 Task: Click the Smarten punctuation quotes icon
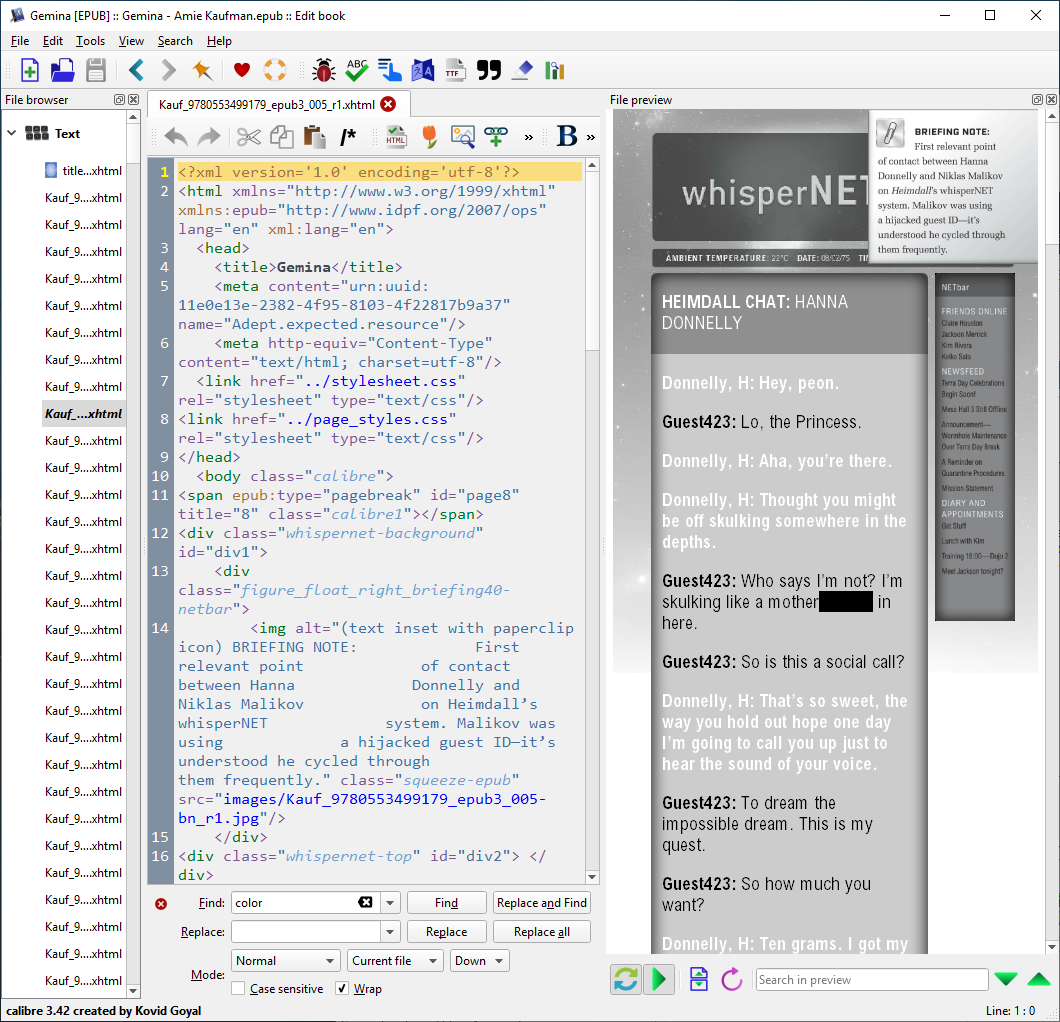pos(488,70)
